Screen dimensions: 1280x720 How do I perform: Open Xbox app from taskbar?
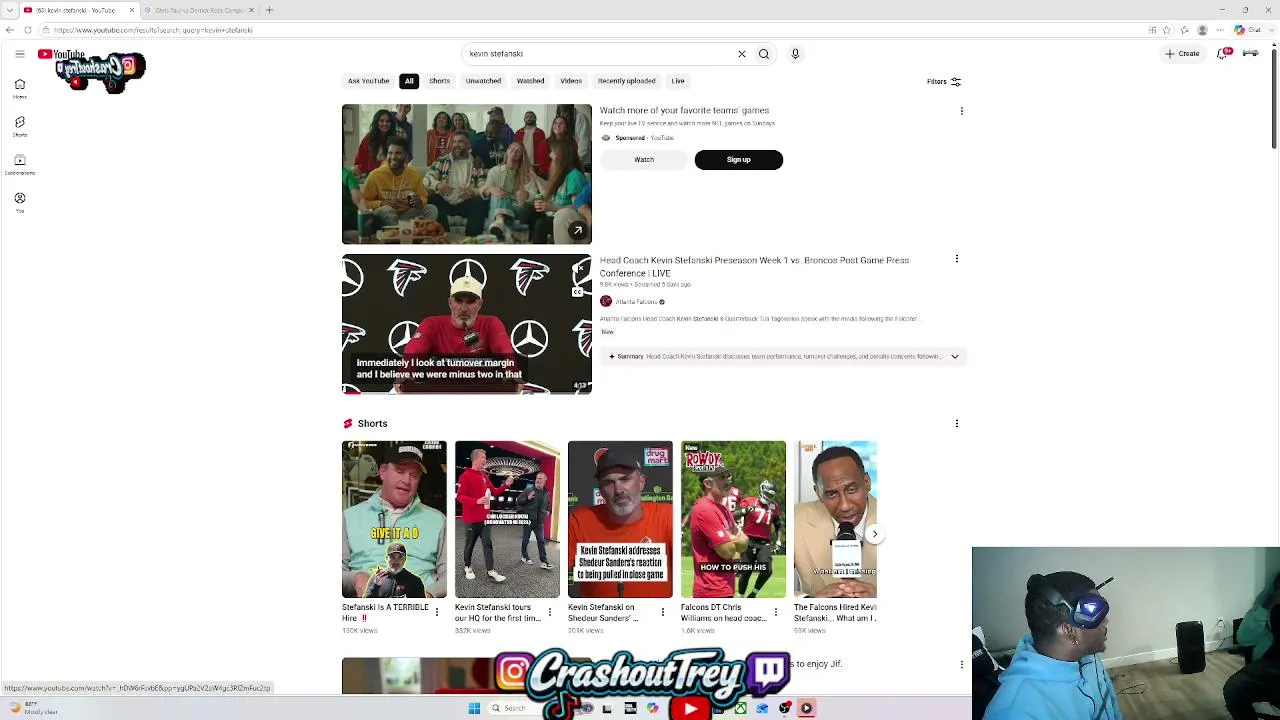click(740, 708)
